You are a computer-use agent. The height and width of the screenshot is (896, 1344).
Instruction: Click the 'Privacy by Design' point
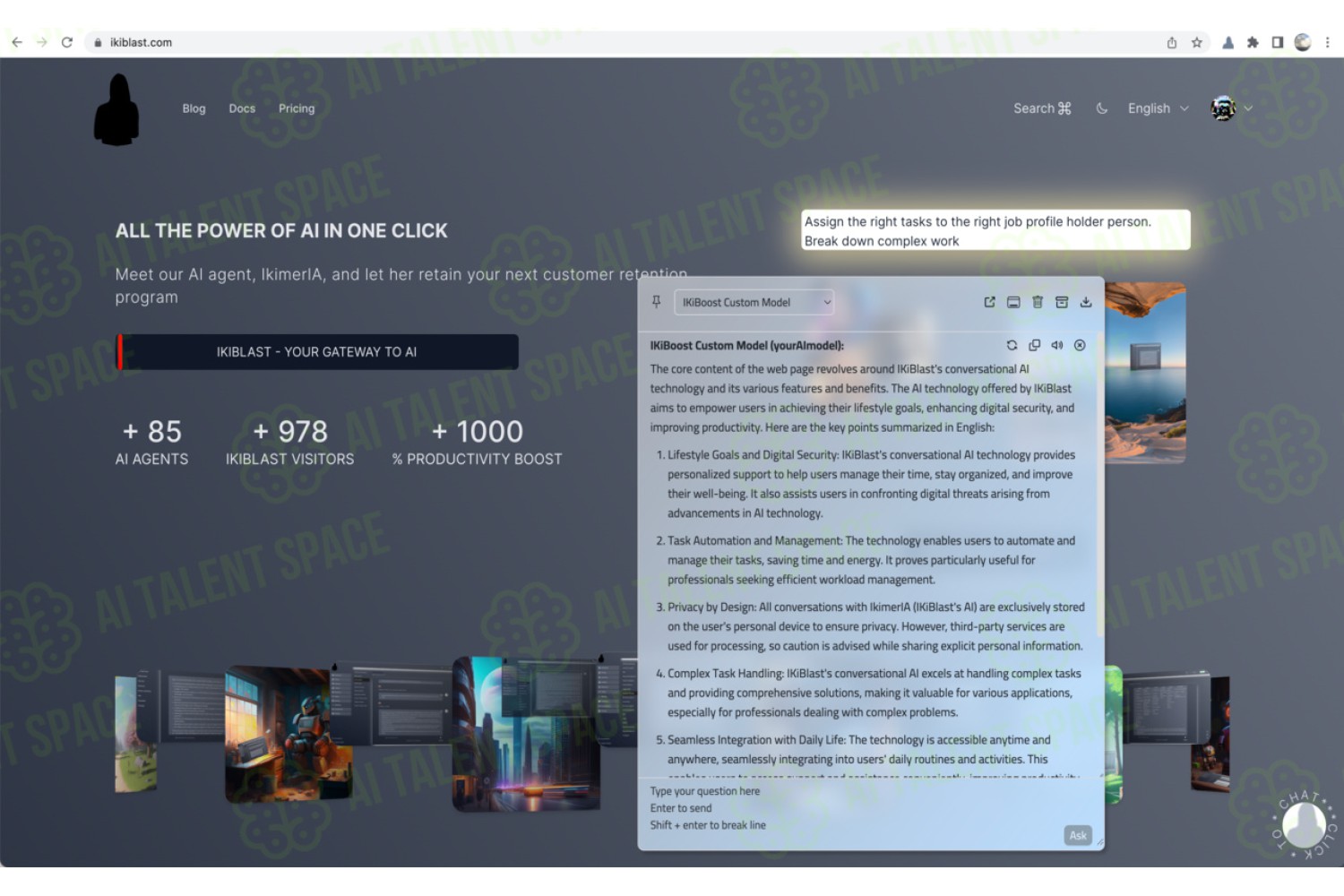tap(870, 626)
